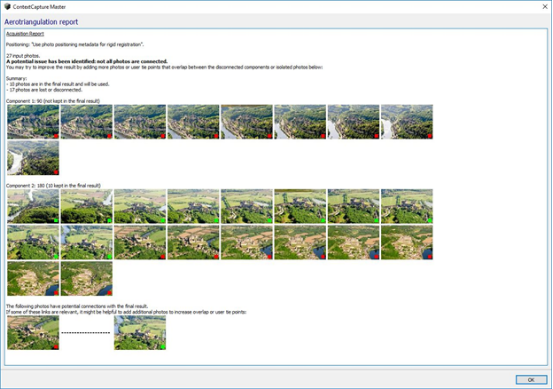Pick last first-row Component 2 thumbnail
The width and height of the screenshot is (553, 389).
click(x=407, y=206)
